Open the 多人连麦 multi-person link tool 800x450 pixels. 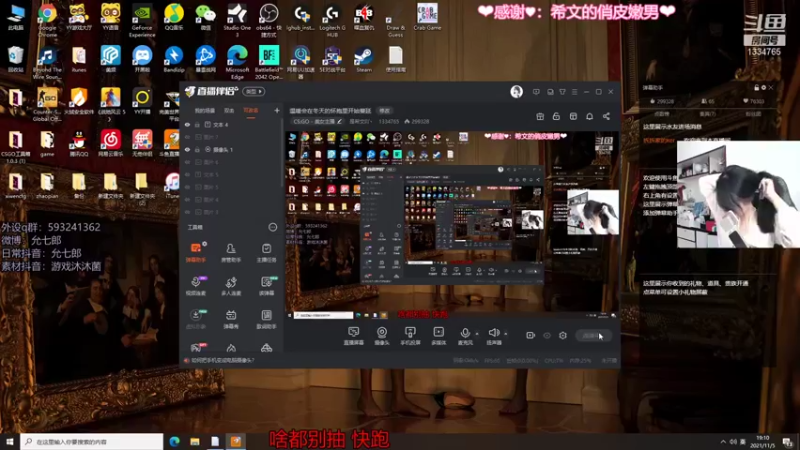coord(231,286)
